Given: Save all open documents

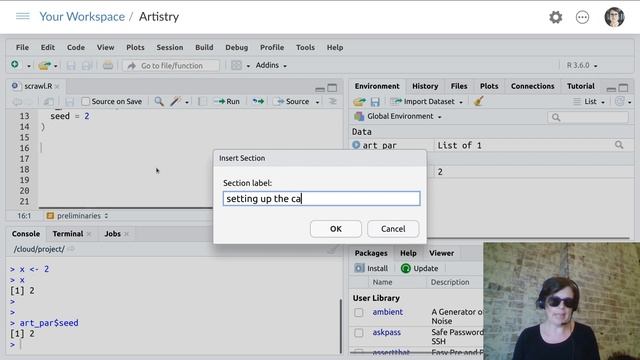Looking at the screenshot, I should coord(86,65).
